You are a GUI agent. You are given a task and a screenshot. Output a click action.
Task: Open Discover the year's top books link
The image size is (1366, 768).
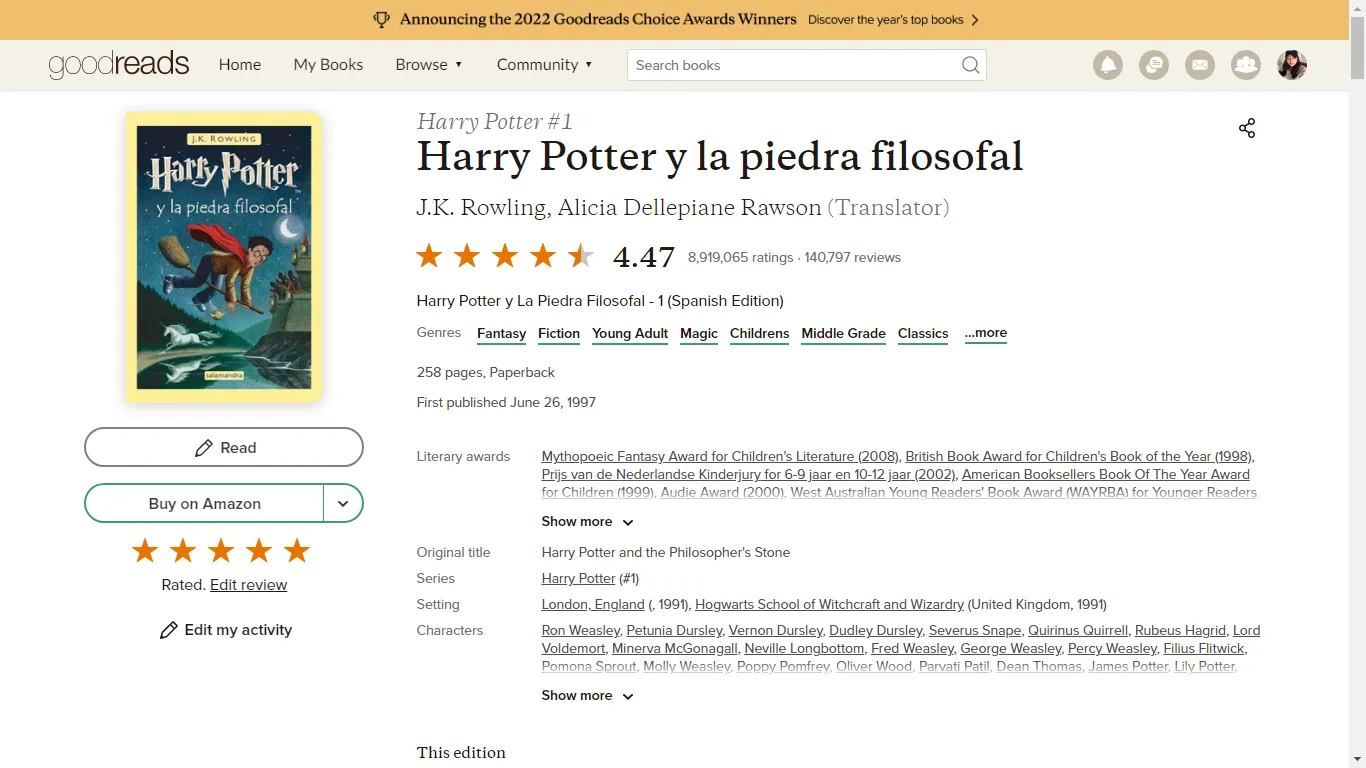tap(893, 19)
